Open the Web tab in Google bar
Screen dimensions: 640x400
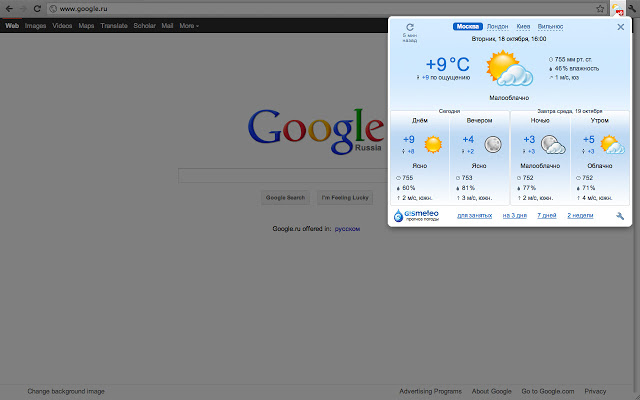[12, 26]
